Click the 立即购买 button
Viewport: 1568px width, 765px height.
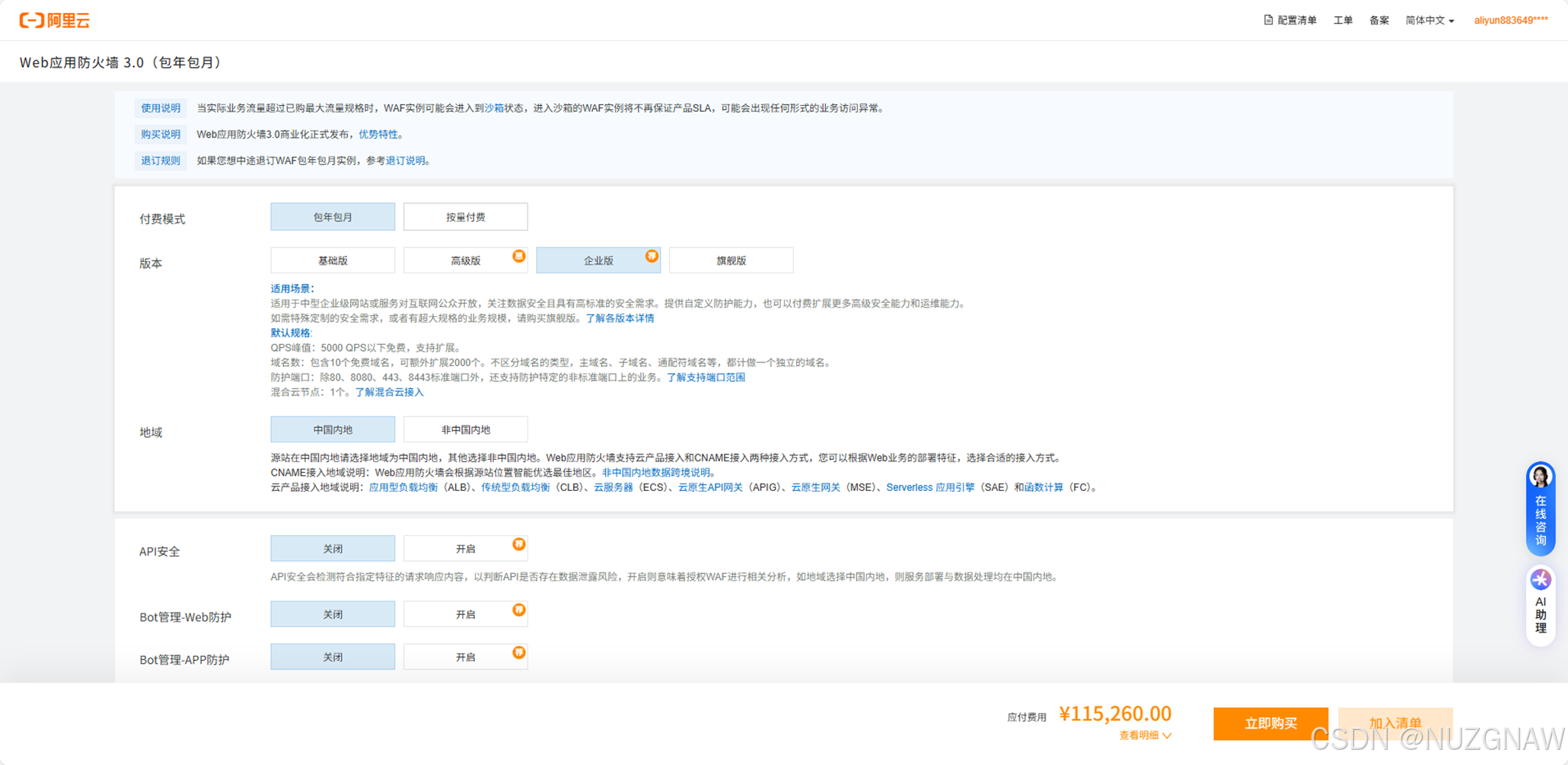1270,723
